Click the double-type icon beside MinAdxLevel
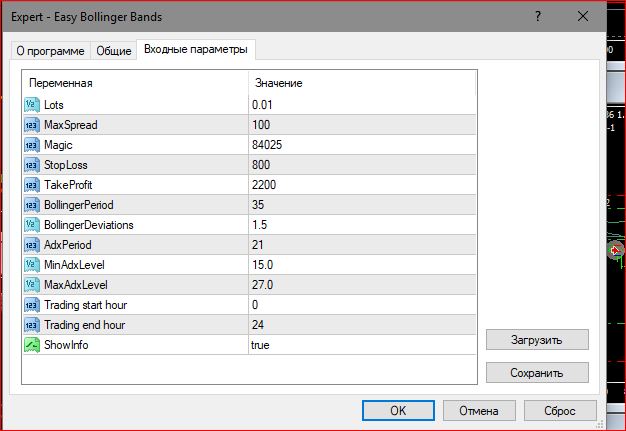The height and width of the screenshot is (431, 626). pyautogui.click(x=32, y=265)
